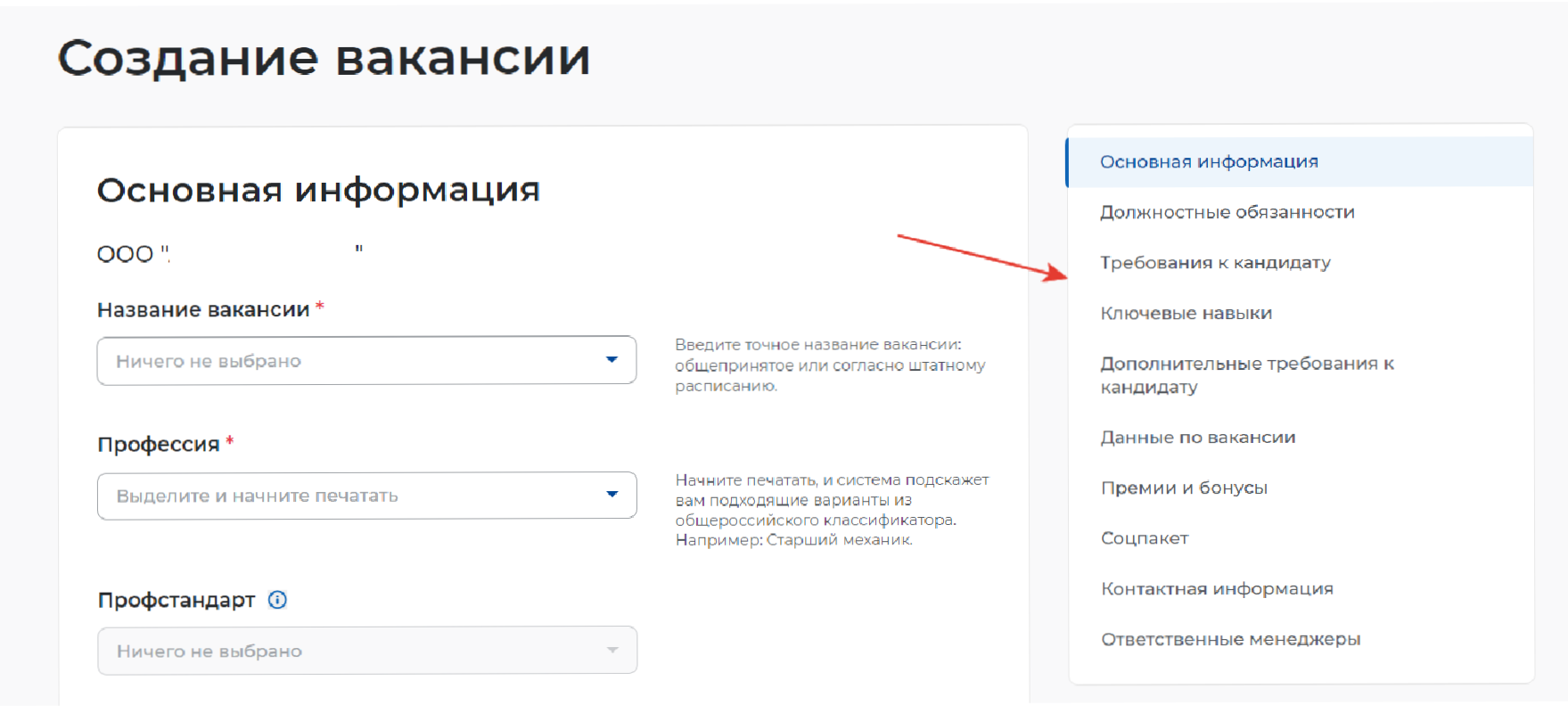The image size is (1568, 713).
Task: Jump to Ключевые навыки section
Action: pos(1186,313)
